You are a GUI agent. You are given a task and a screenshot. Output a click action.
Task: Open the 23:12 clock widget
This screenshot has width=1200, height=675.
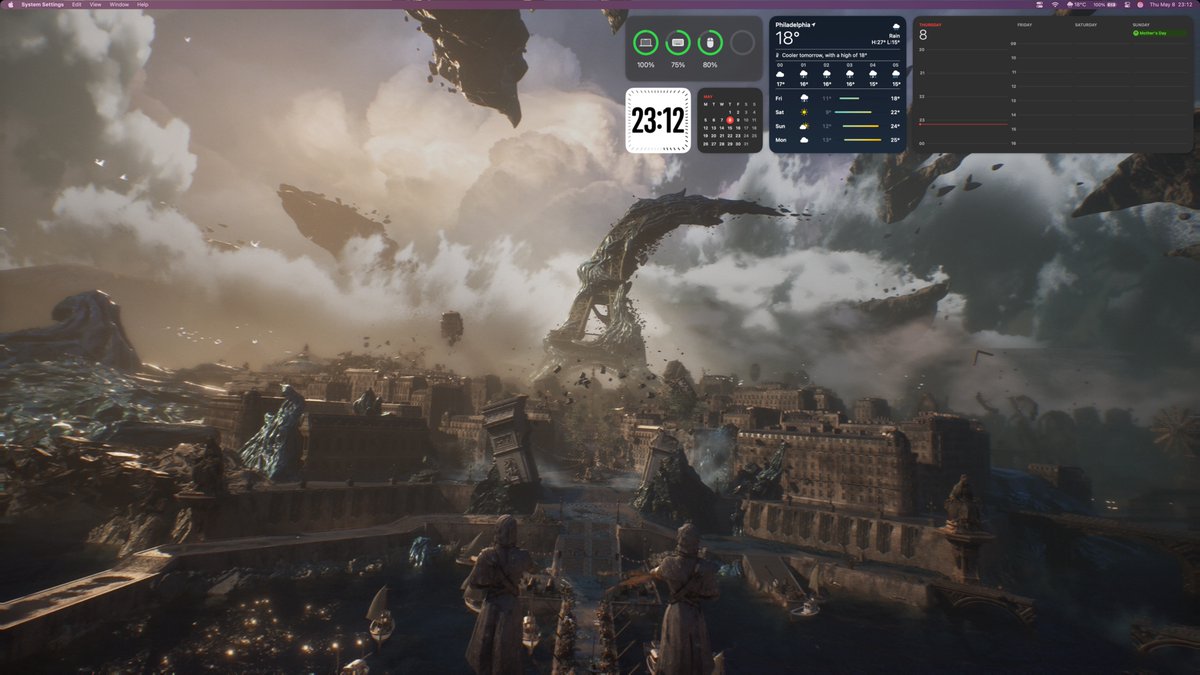pos(657,120)
